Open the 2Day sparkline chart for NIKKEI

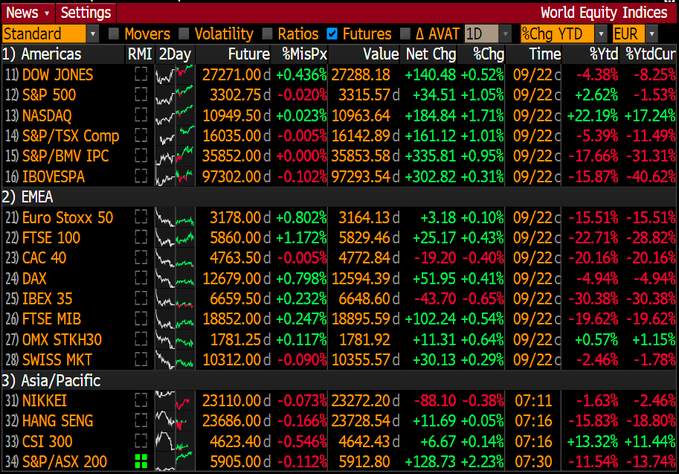point(174,400)
